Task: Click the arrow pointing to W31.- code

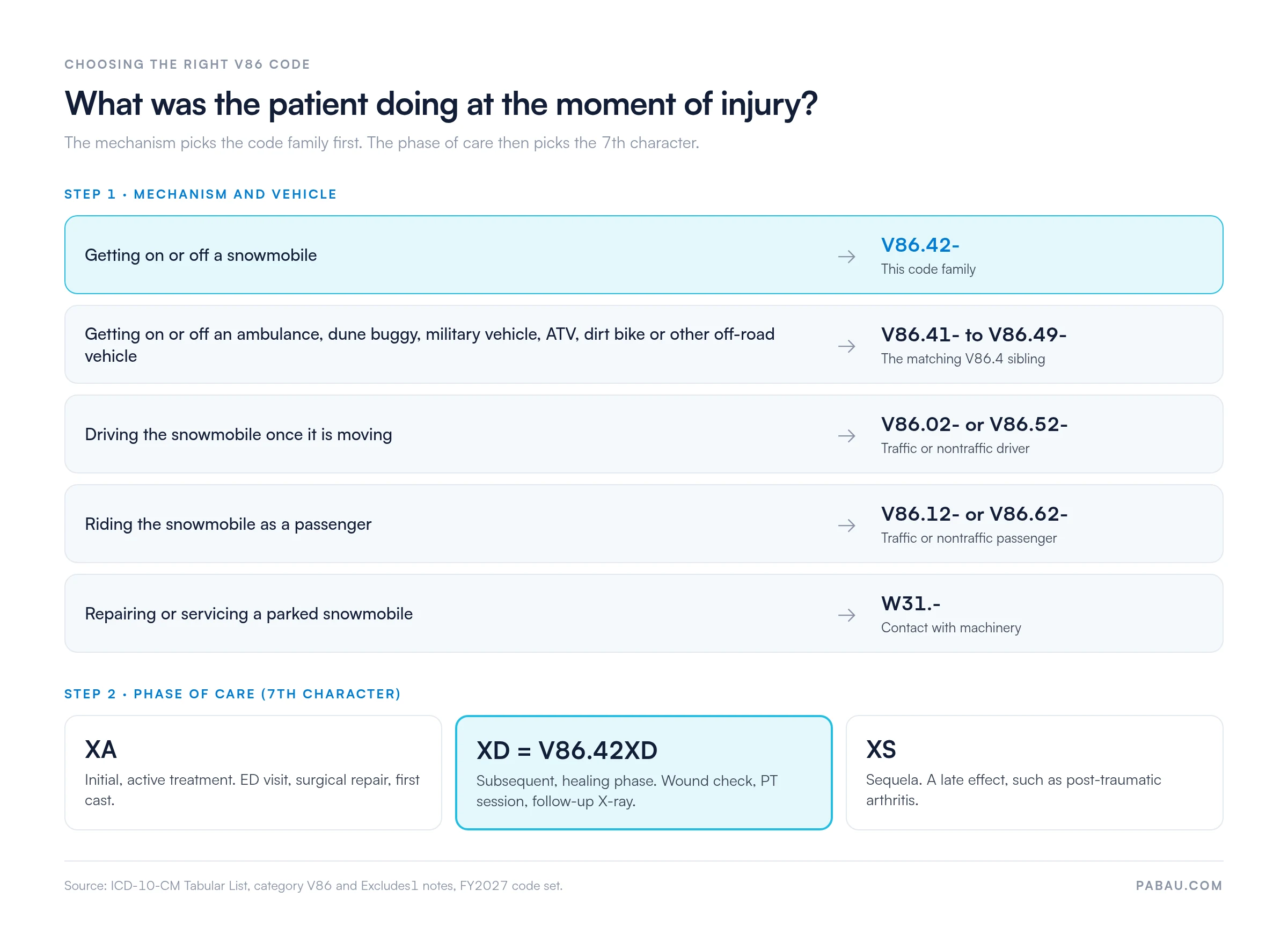Action: click(846, 615)
